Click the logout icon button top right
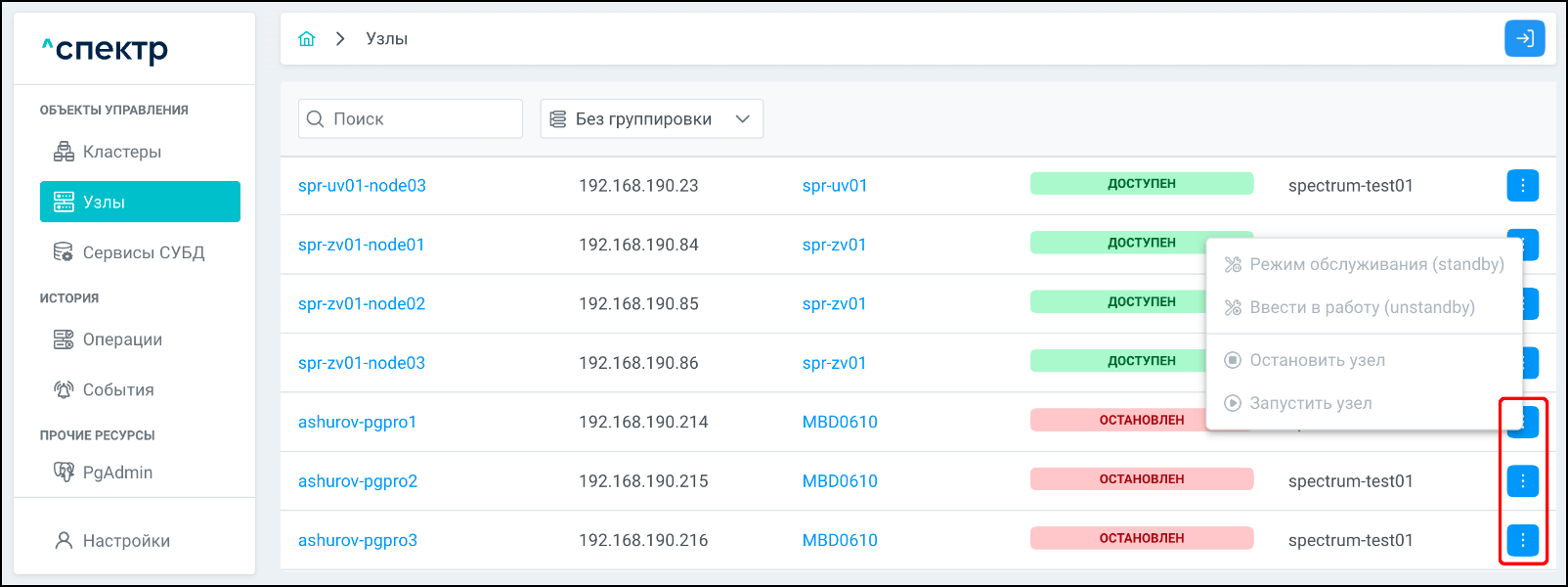 [1524, 39]
